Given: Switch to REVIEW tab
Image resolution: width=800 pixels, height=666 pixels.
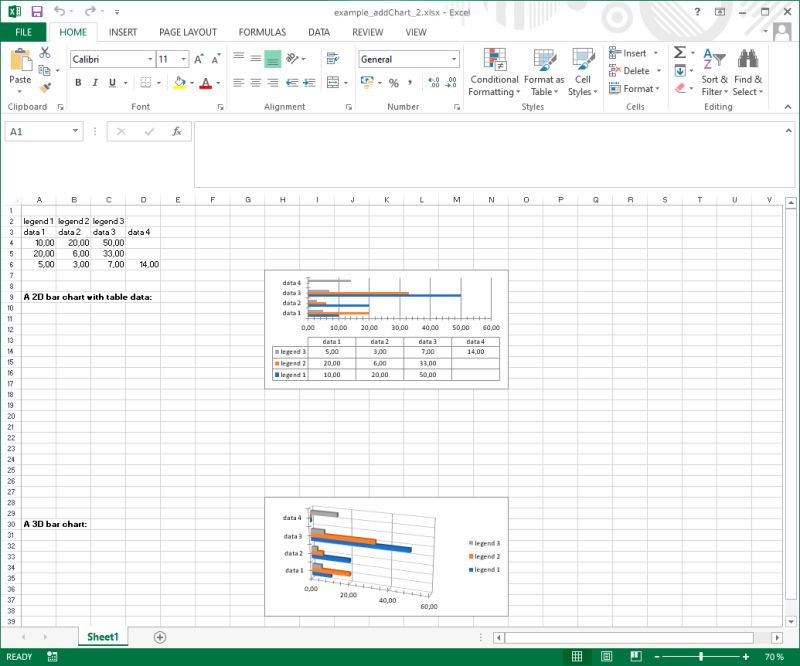Looking at the screenshot, I should 367,32.
